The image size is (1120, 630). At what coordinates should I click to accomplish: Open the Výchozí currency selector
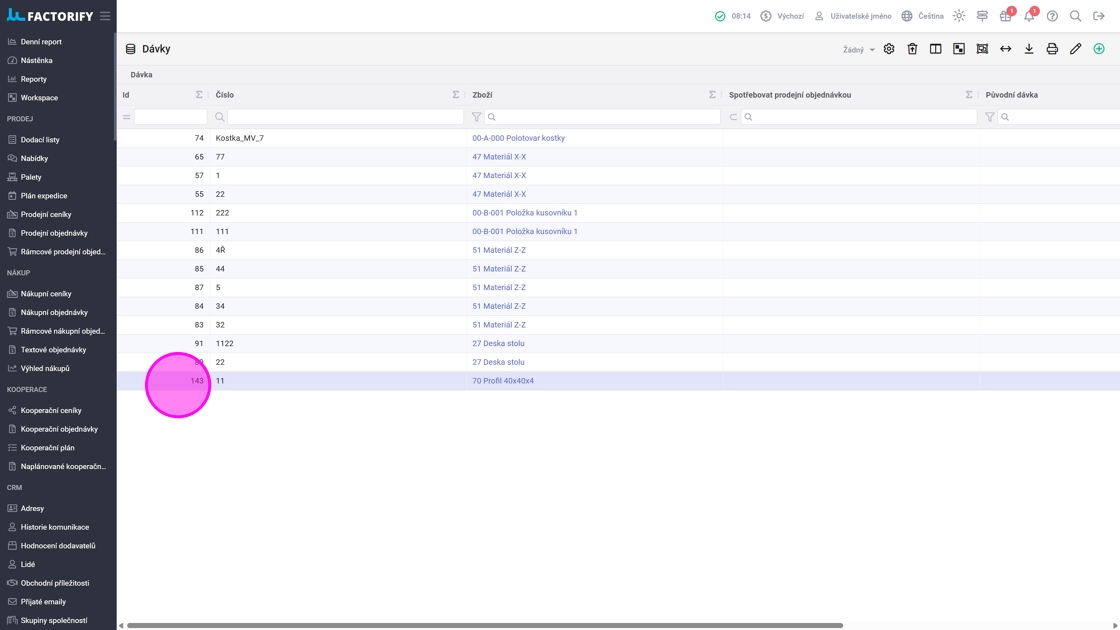pos(782,16)
